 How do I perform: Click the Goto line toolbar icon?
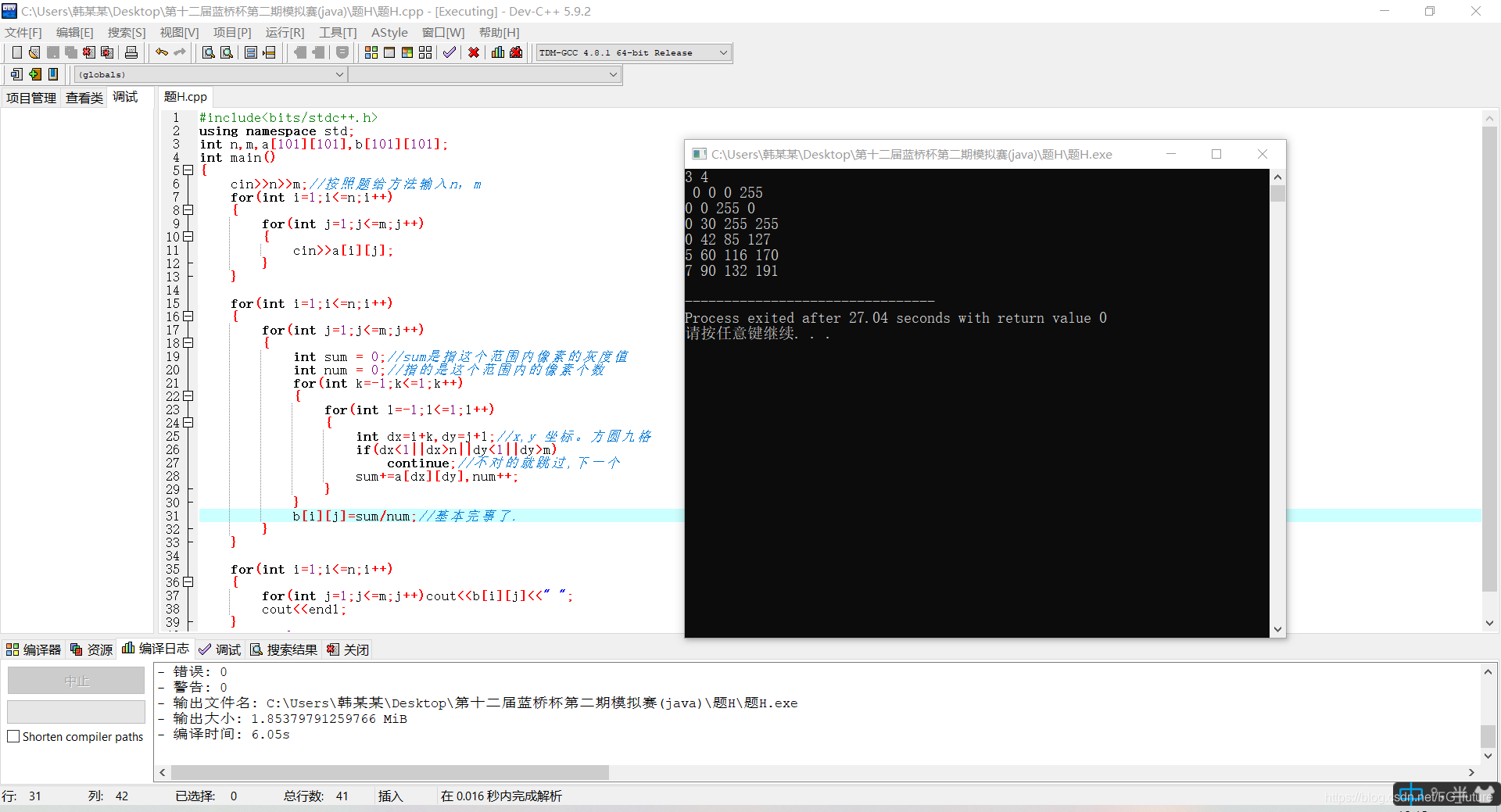tap(270, 52)
